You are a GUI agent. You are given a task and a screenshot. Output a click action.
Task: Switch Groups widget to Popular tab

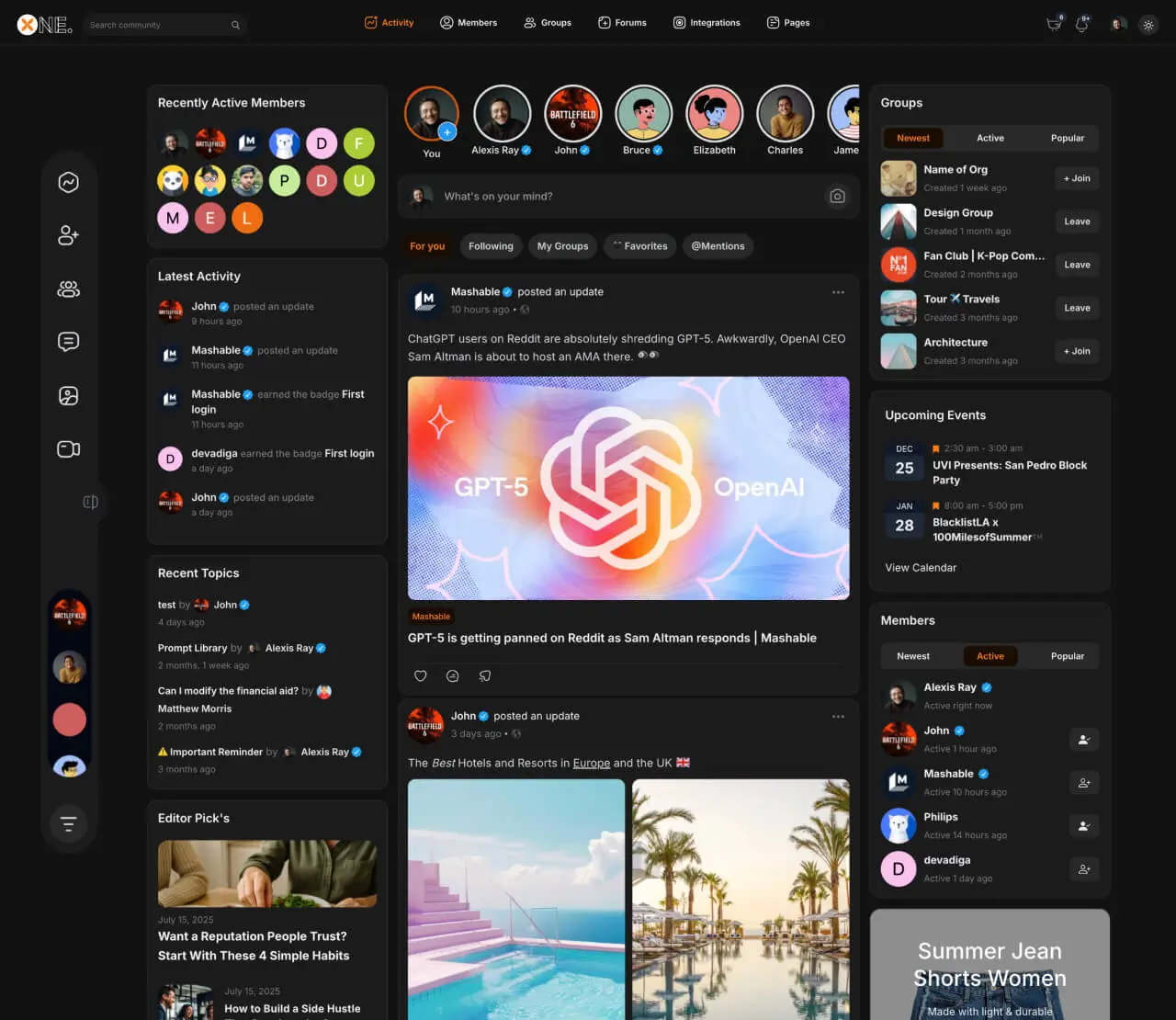pyautogui.click(x=1068, y=138)
